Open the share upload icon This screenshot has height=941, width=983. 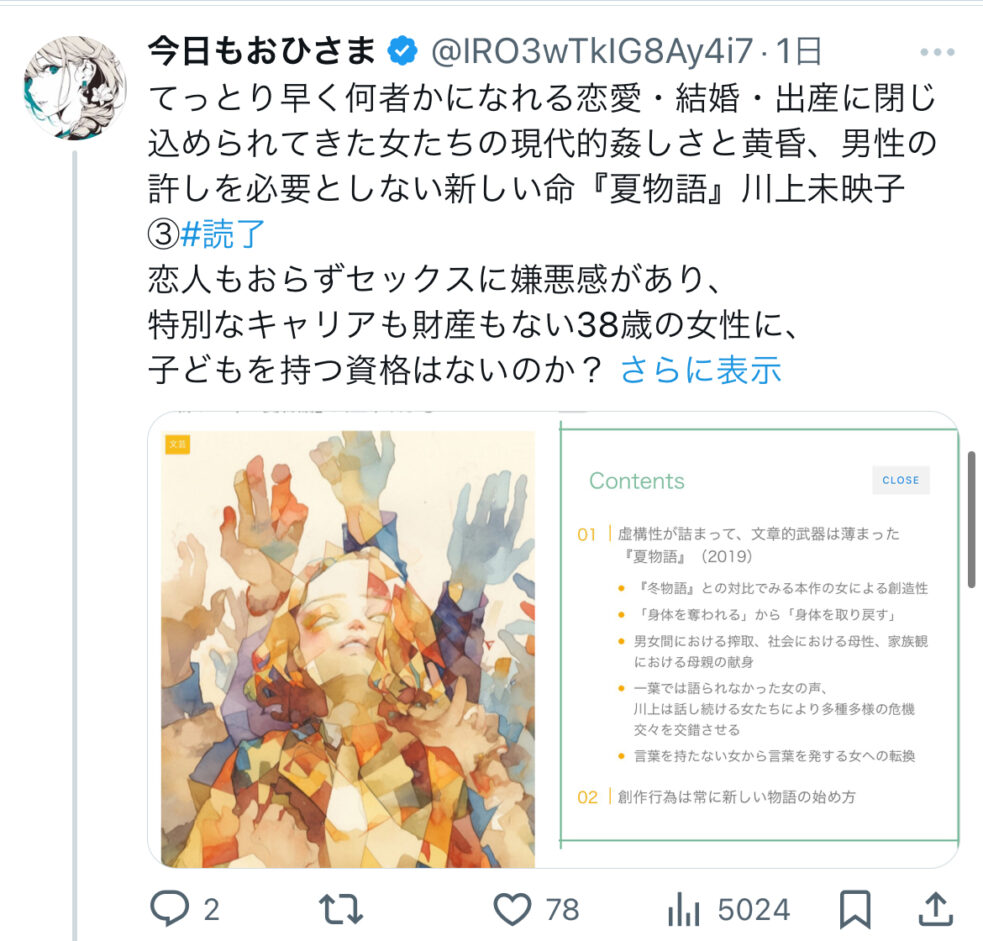pyautogui.click(x=935, y=909)
